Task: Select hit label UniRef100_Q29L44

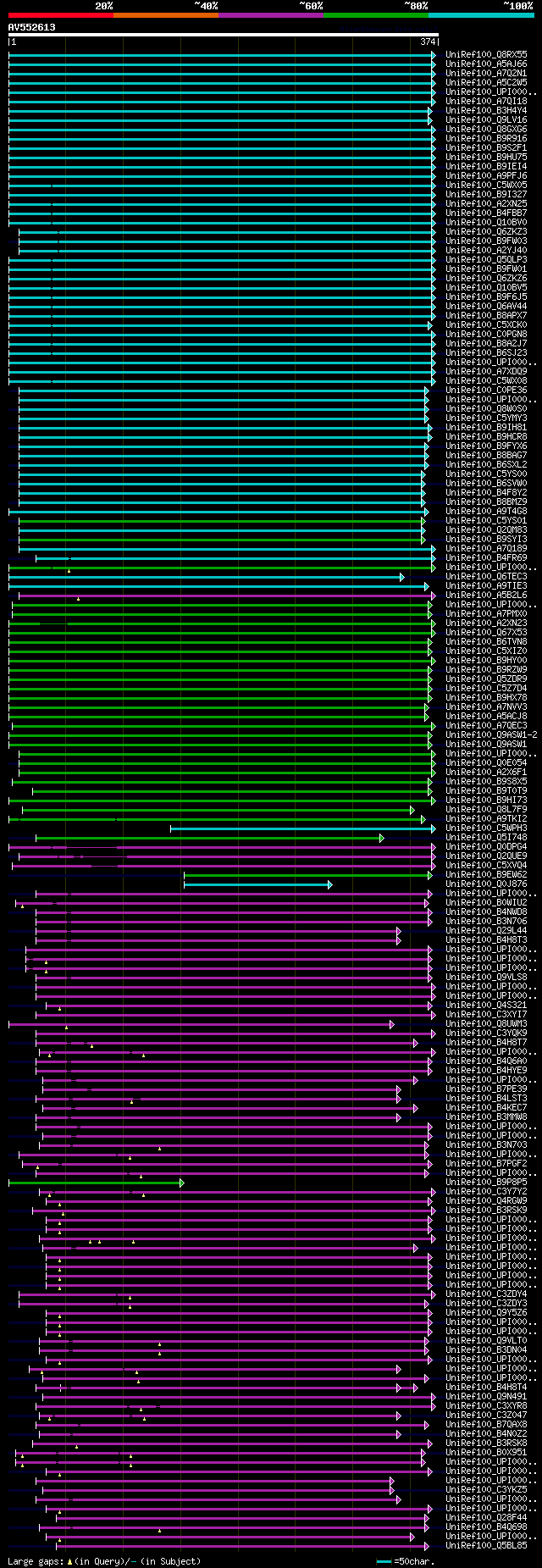Action: (x=486, y=931)
